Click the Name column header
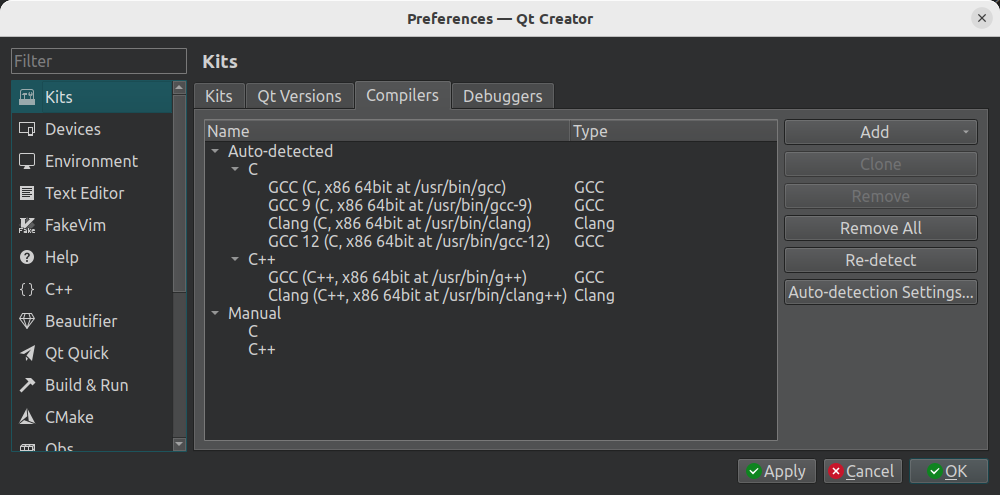The height and width of the screenshot is (495, 1000). point(387,131)
